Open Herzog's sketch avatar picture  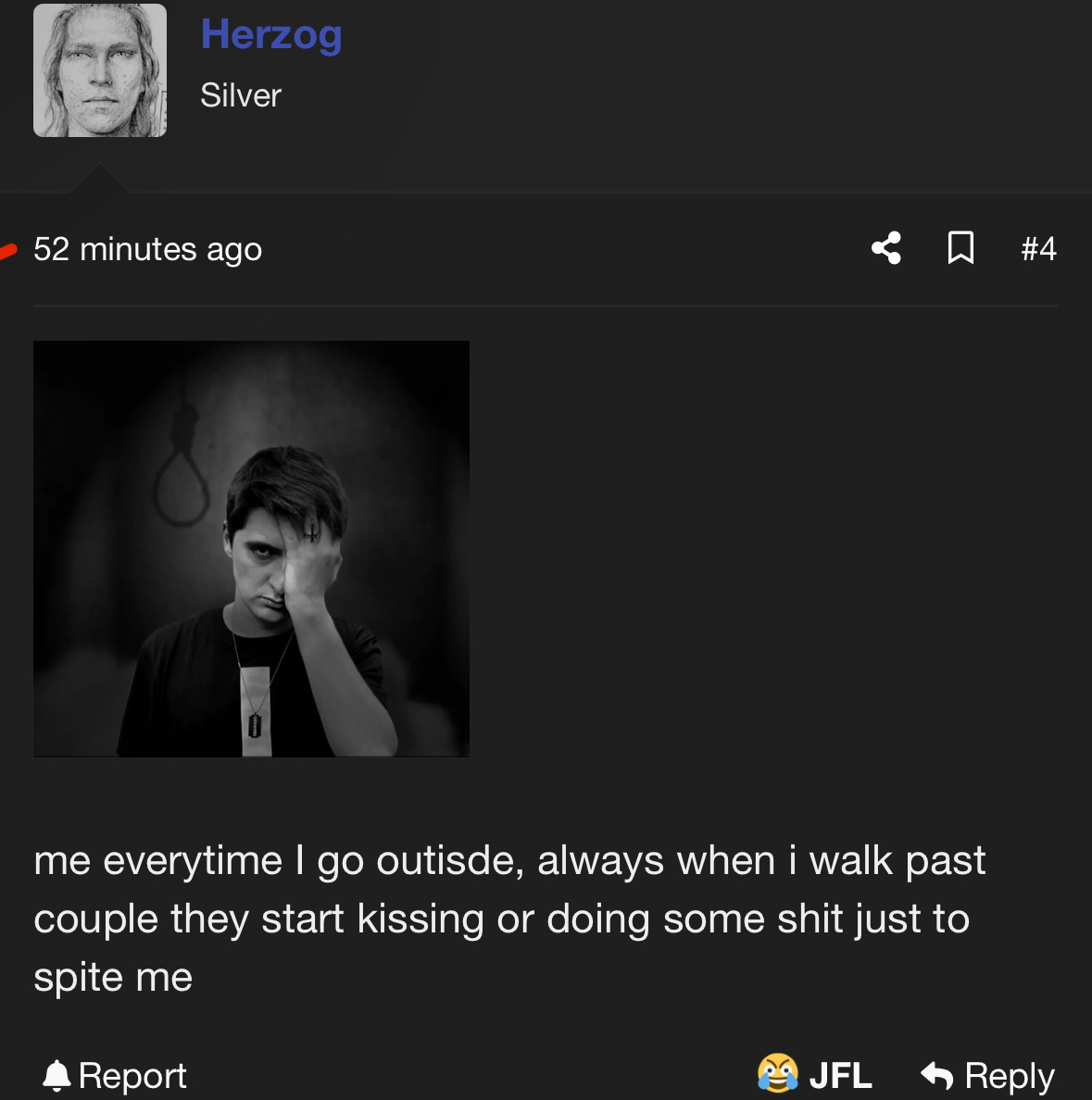point(100,70)
